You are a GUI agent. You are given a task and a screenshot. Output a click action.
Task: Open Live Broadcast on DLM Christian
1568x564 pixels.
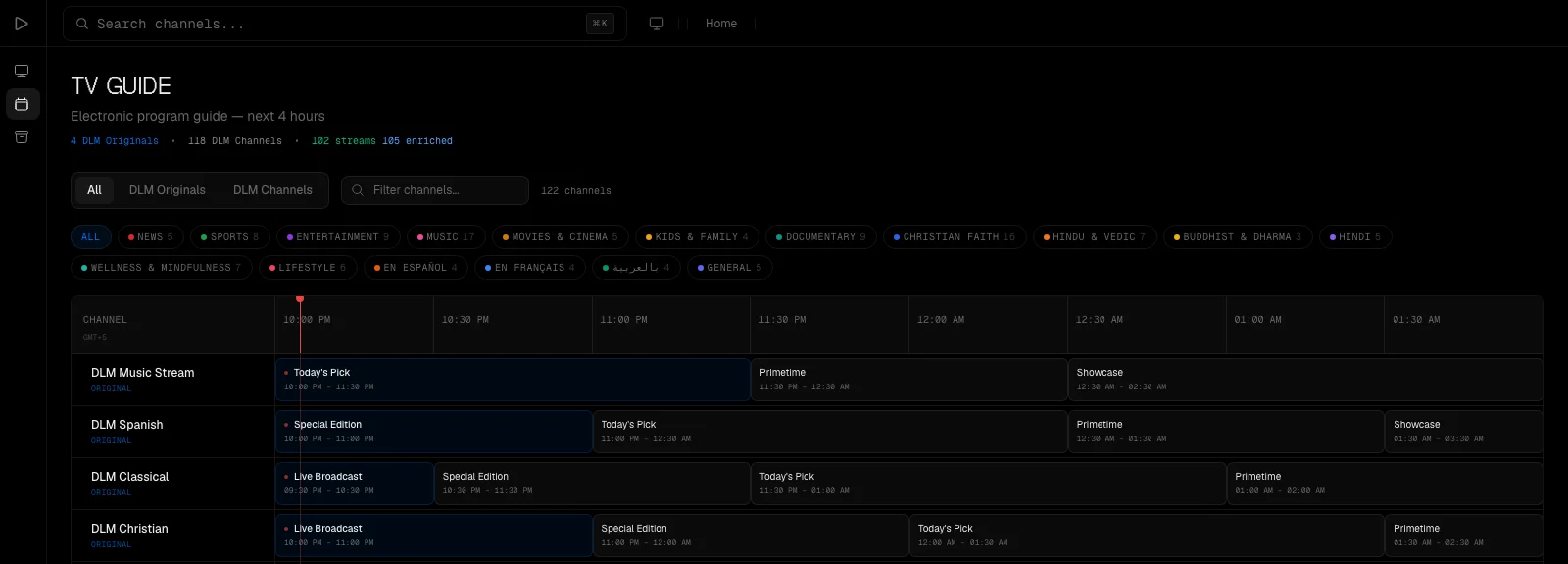(x=434, y=536)
